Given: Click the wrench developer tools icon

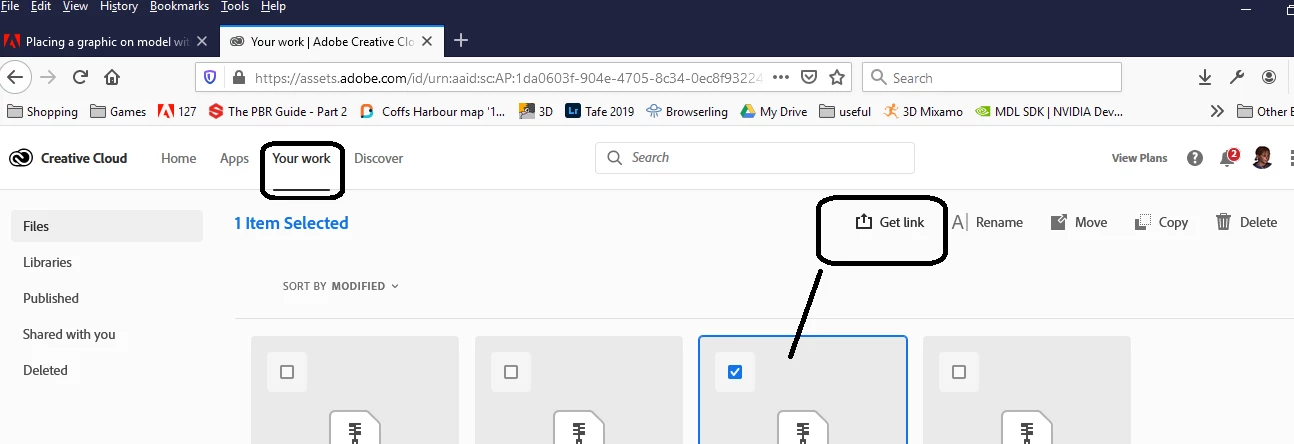Looking at the screenshot, I should tap(1237, 77).
